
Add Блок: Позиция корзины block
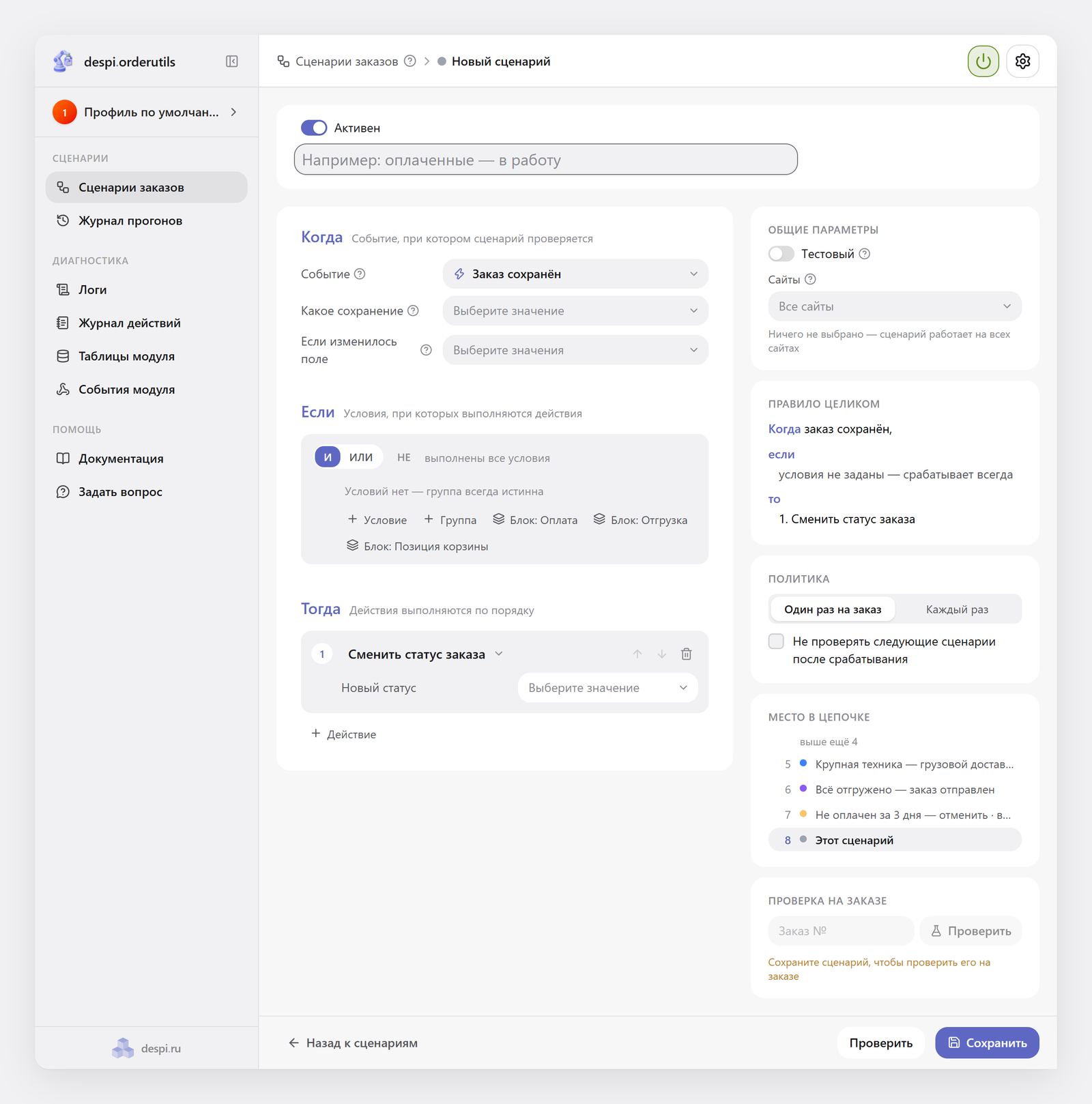417,546
